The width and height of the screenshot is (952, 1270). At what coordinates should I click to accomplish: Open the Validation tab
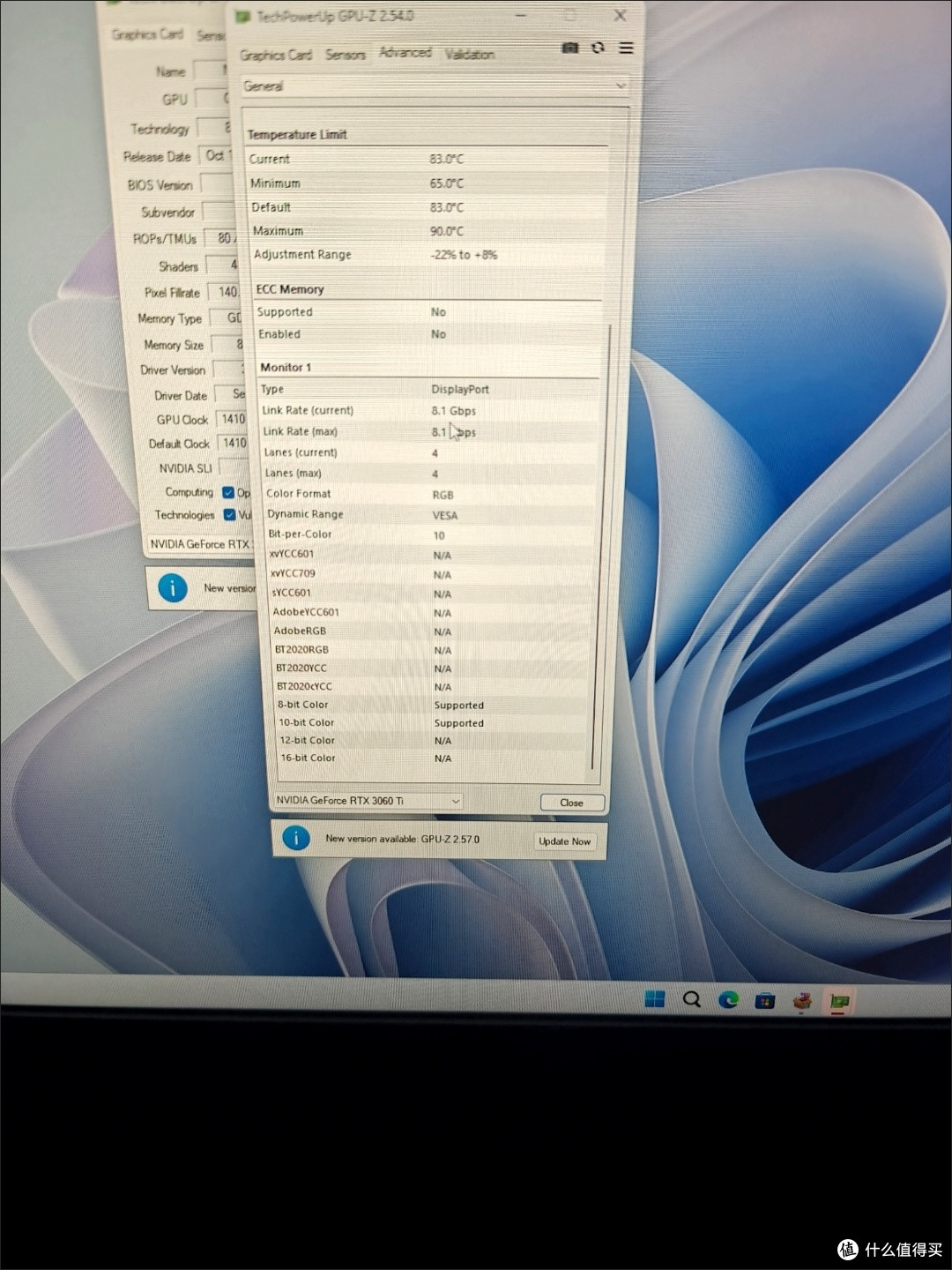click(x=470, y=54)
